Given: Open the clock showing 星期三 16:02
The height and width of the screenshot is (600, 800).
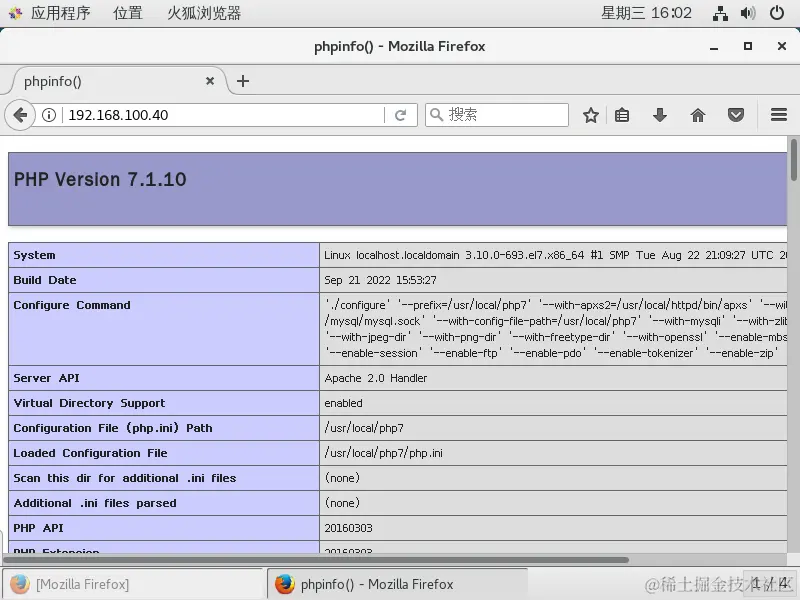Looking at the screenshot, I should (646, 13).
